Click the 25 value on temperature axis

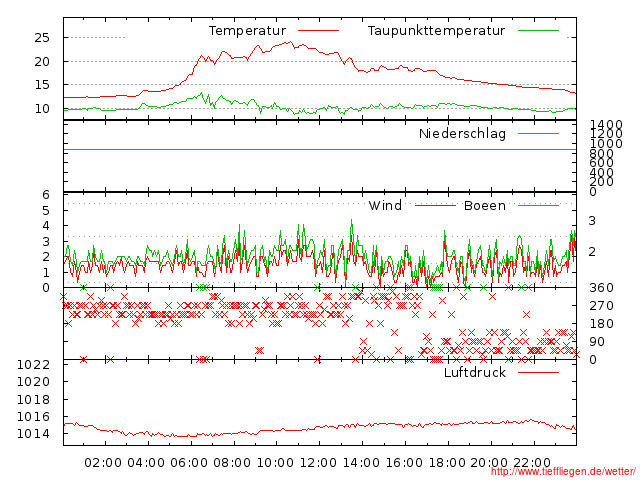click(42, 38)
